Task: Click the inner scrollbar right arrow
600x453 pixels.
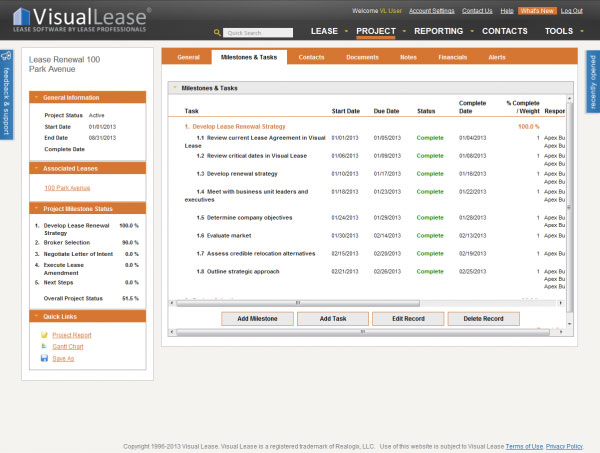Action: tap(561, 303)
